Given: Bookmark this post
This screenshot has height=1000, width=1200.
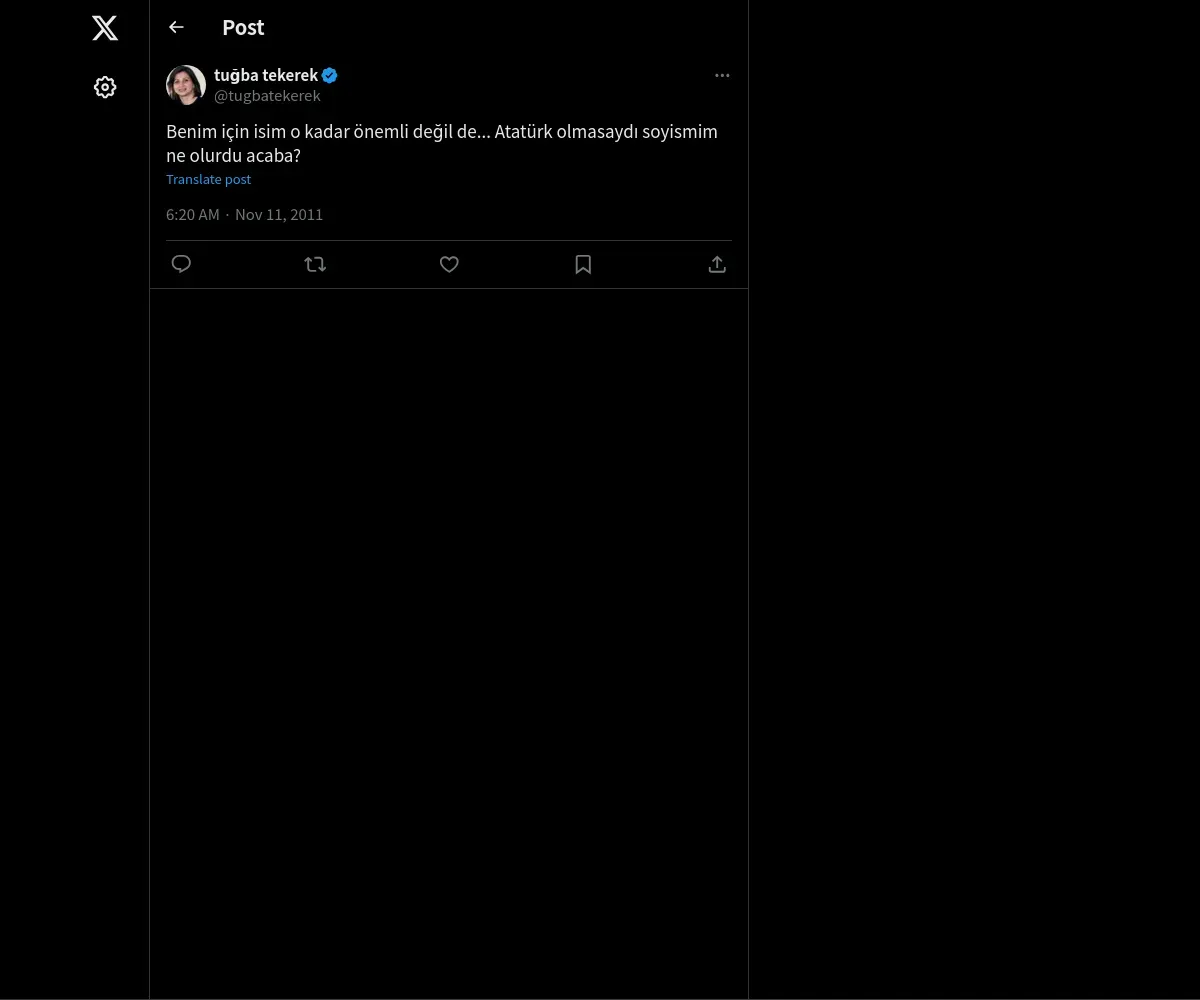Looking at the screenshot, I should [x=583, y=264].
